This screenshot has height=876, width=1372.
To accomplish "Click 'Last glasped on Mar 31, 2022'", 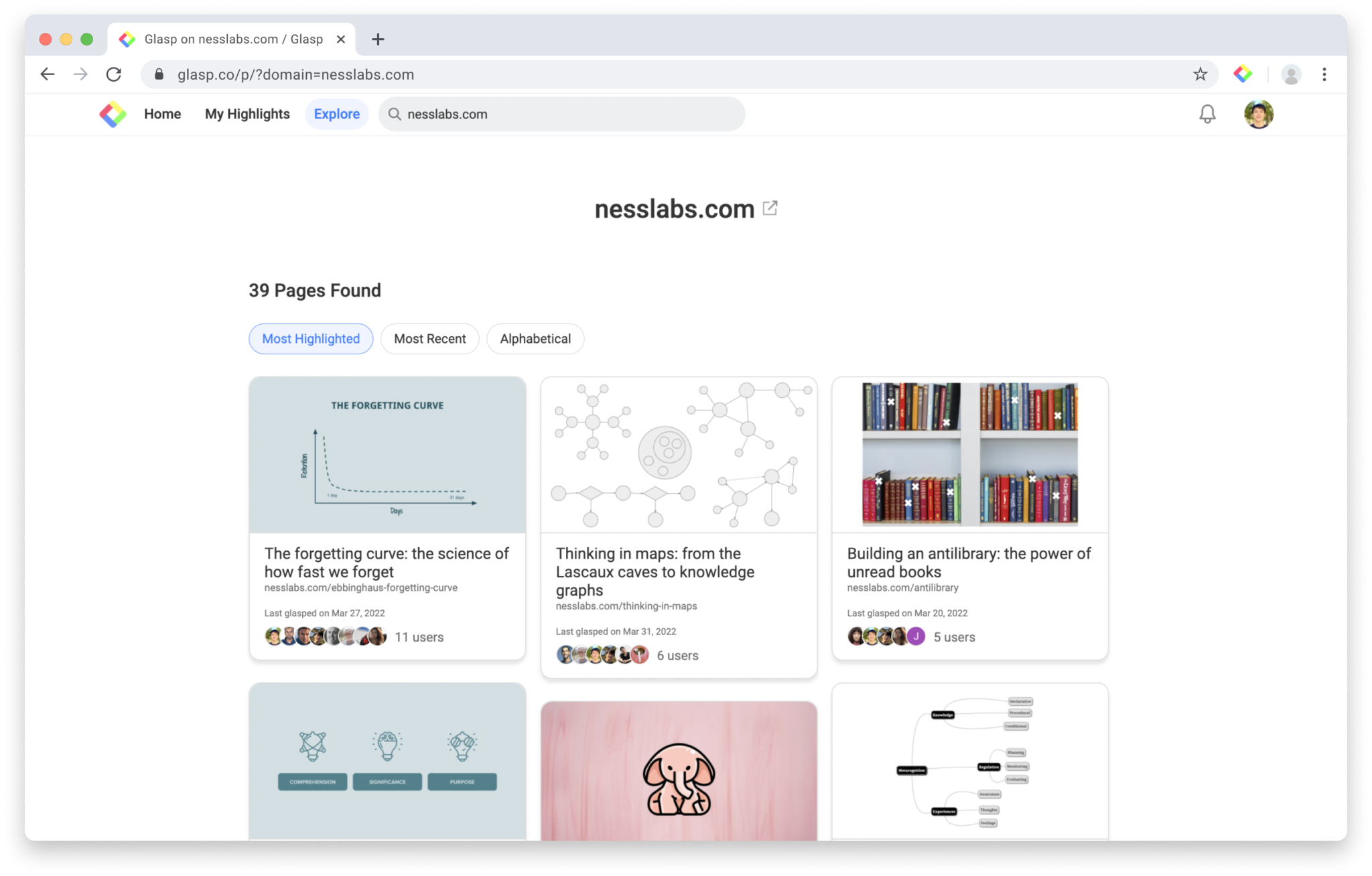I will click(x=616, y=632).
